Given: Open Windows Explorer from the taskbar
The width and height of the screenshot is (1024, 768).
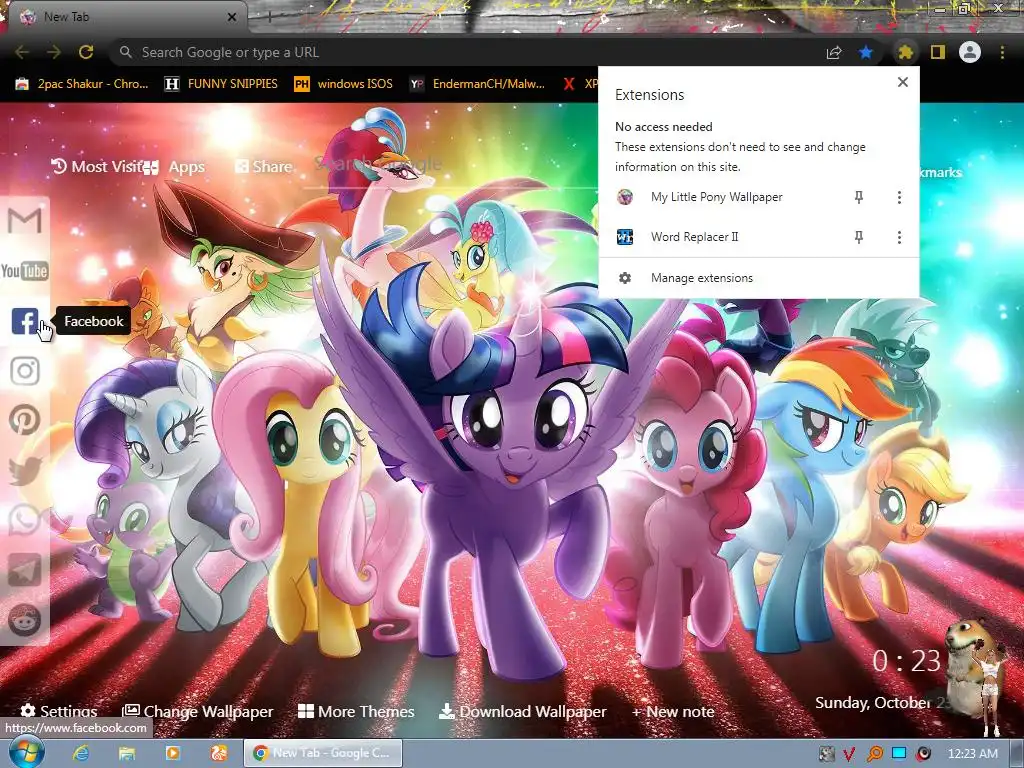Looking at the screenshot, I should pos(127,753).
